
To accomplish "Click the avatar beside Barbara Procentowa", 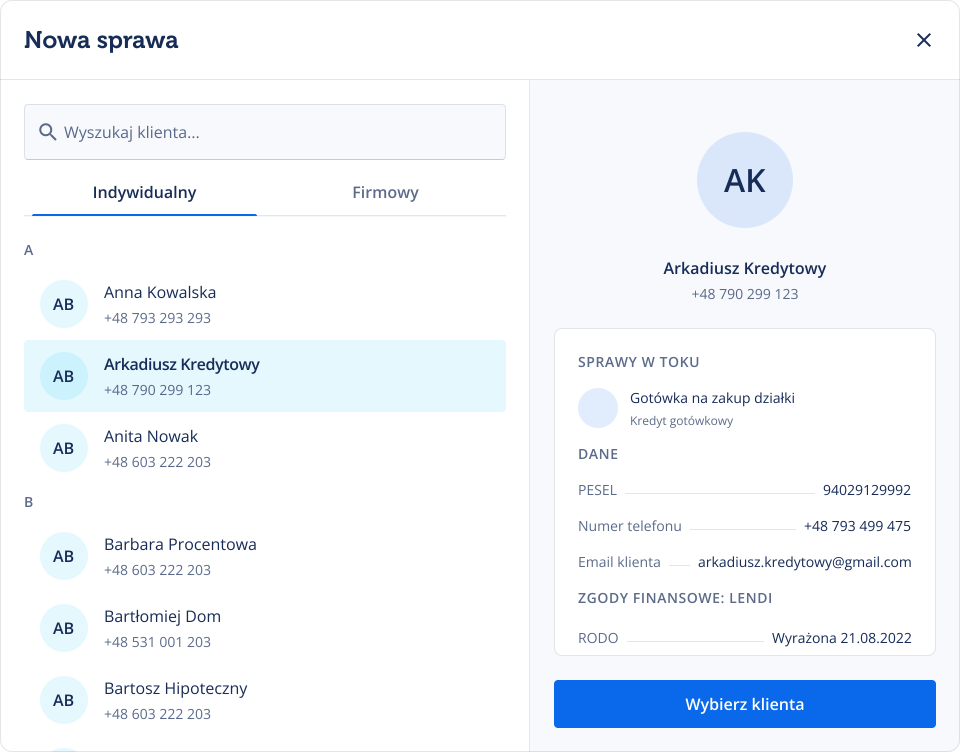I will [64, 556].
